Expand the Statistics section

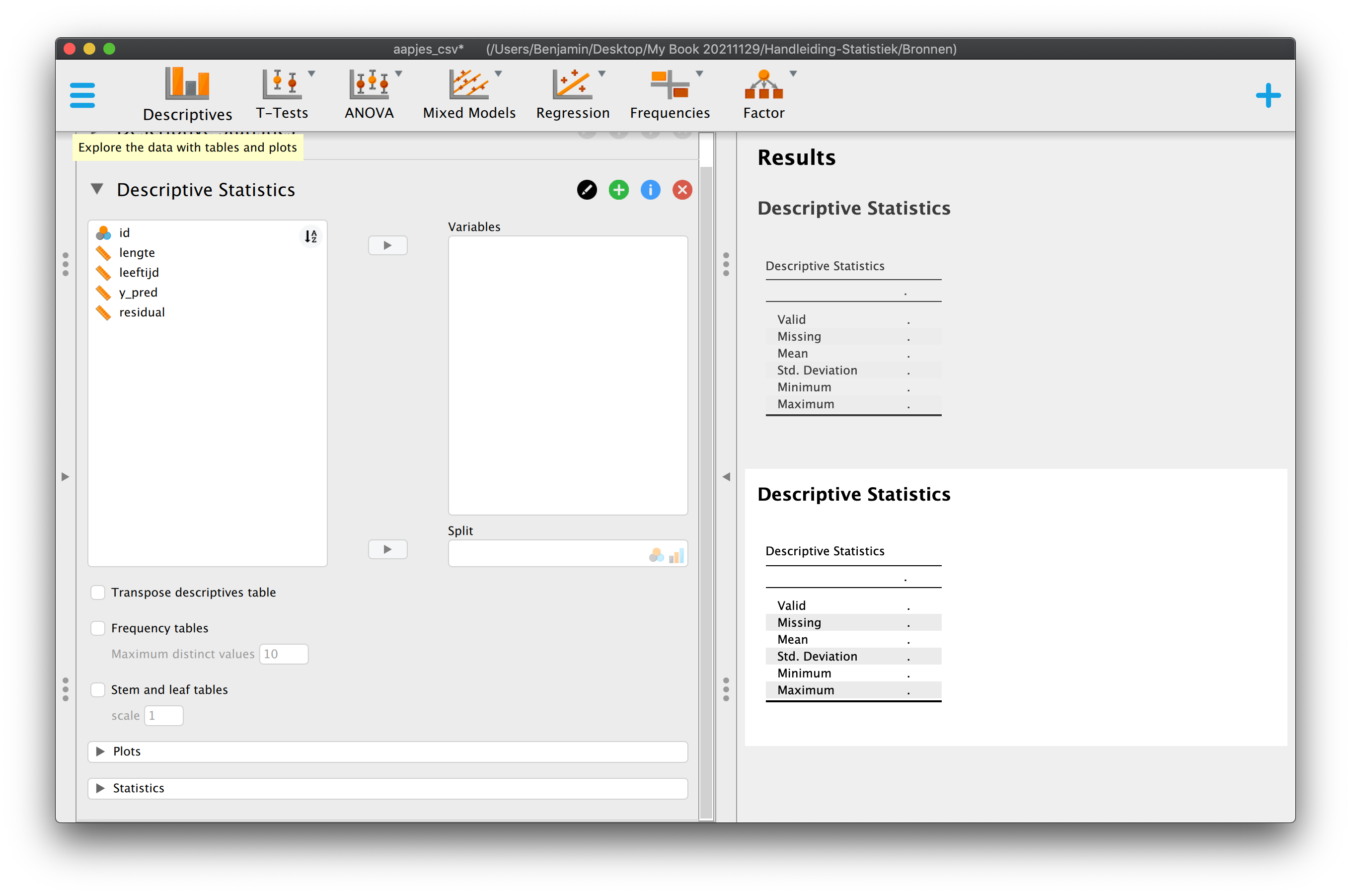coord(387,789)
